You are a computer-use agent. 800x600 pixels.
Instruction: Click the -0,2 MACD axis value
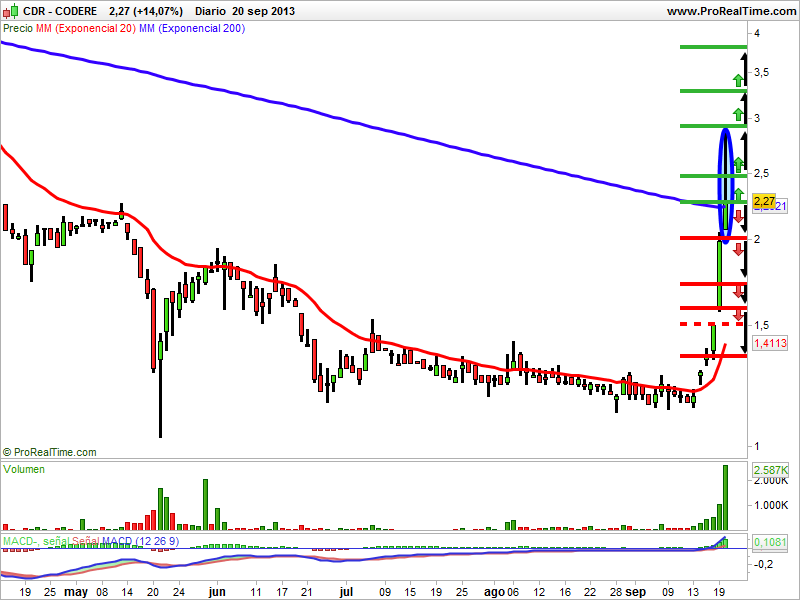(x=763, y=564)
